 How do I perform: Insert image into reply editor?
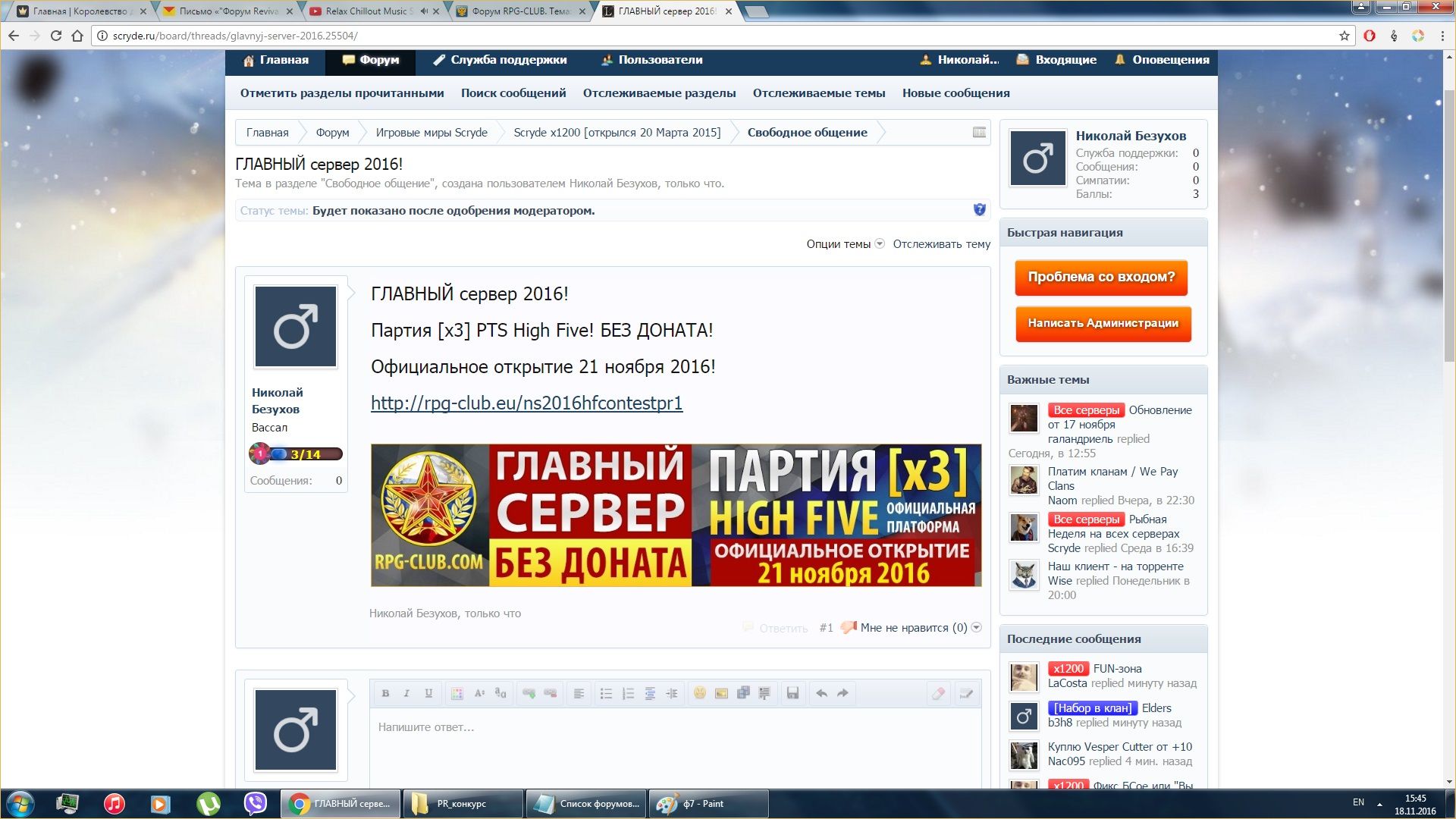(721, 693)
